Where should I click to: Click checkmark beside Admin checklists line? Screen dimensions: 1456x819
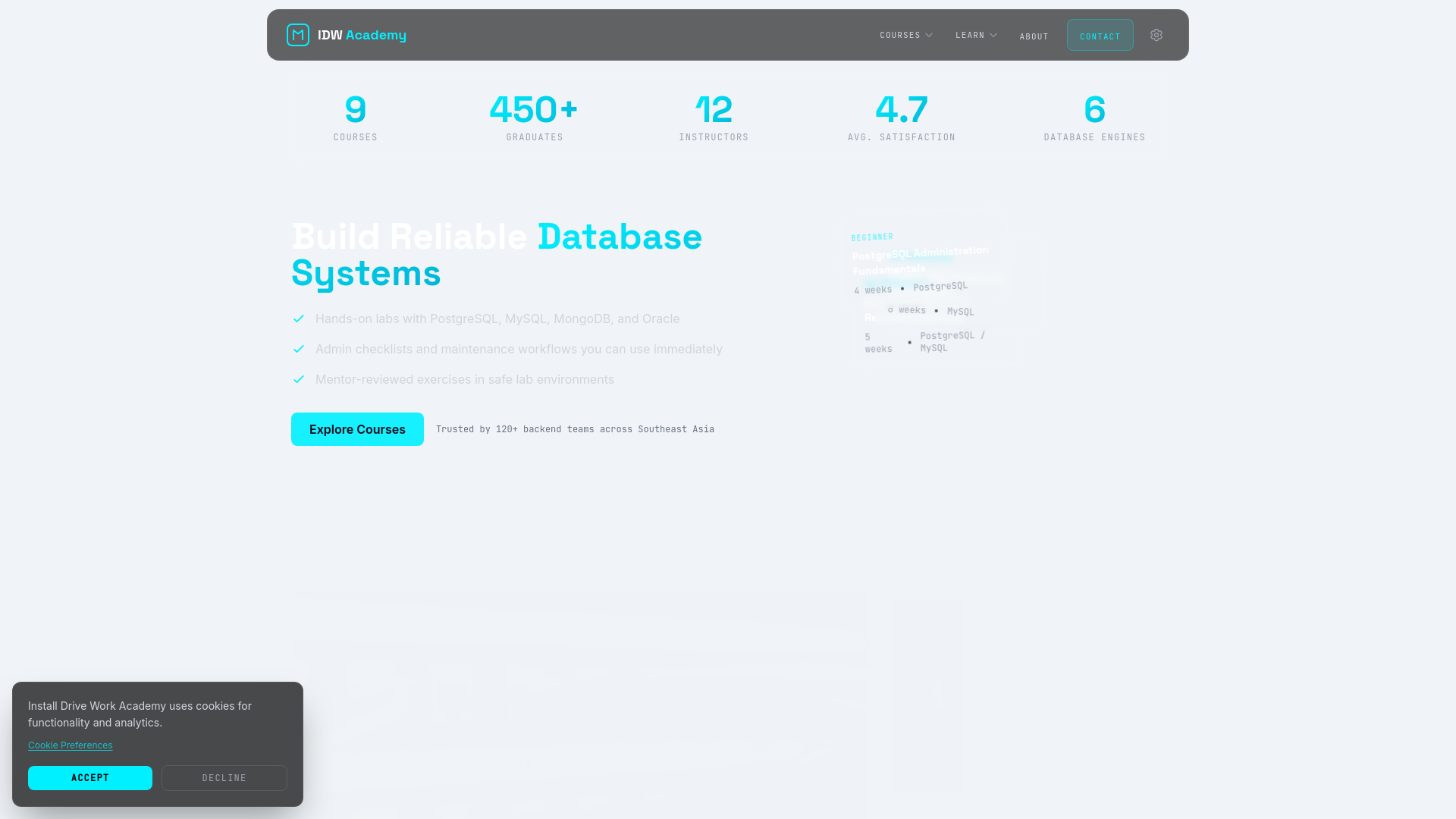pyautogui.click(x=299, y=349)
